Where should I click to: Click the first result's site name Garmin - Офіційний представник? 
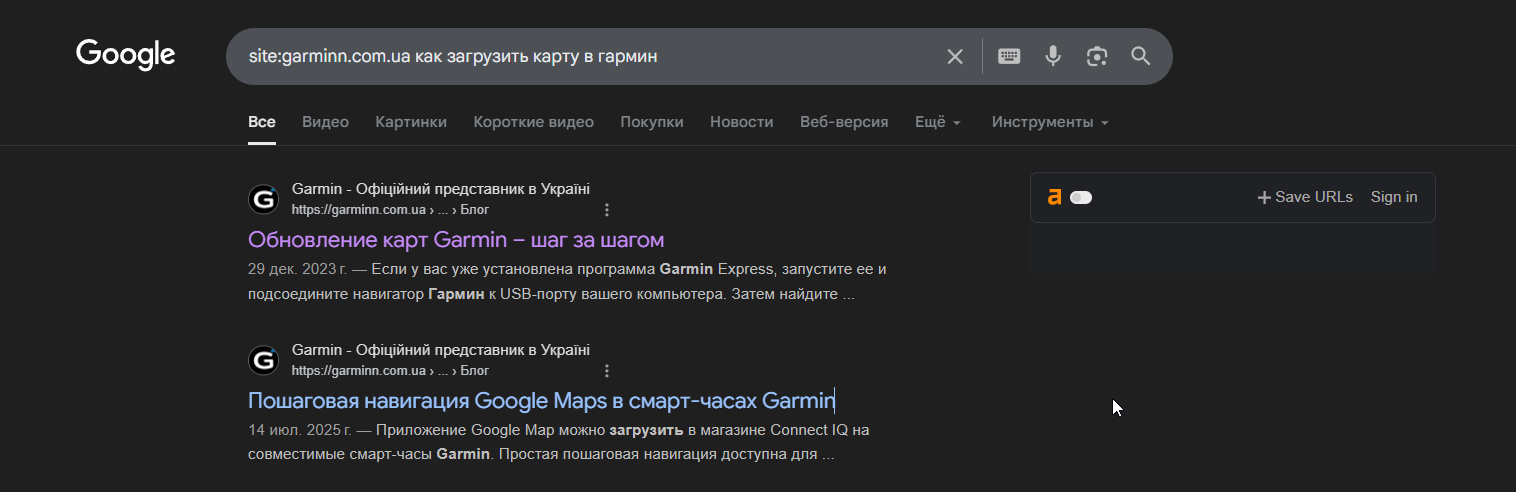pos(441,189)
